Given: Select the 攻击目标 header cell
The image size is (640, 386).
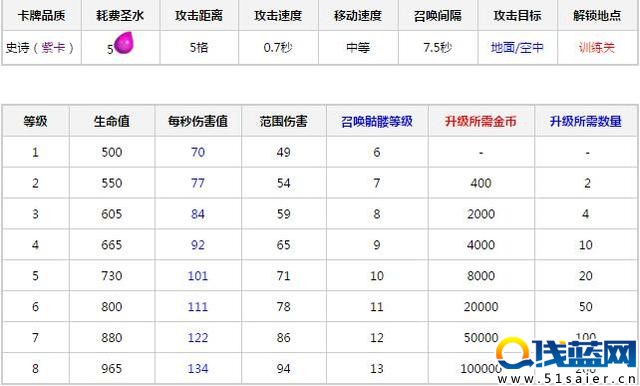Looking at the screenshot, I should coord(517,16).
